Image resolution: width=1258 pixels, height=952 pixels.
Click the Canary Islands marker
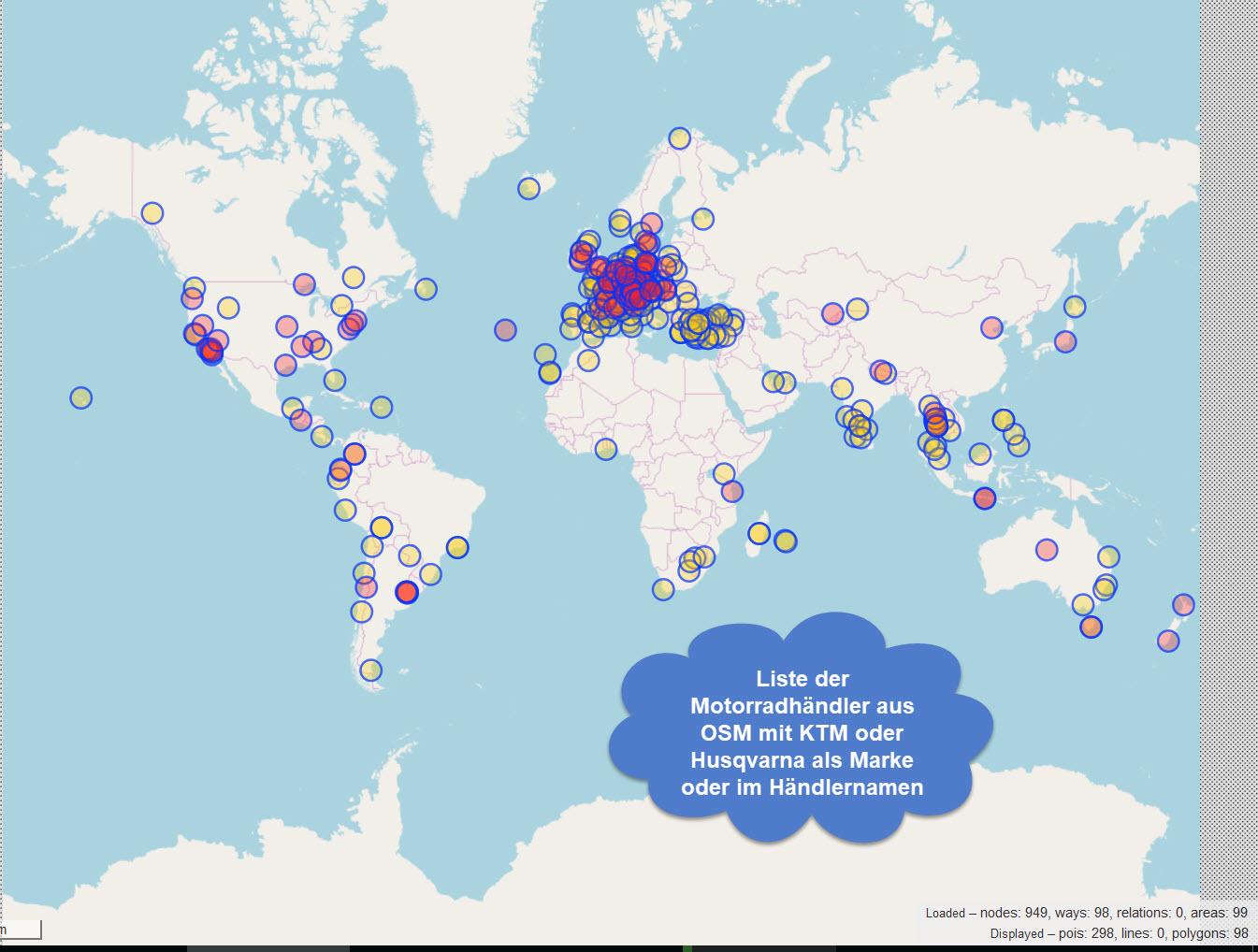(550, 373)
